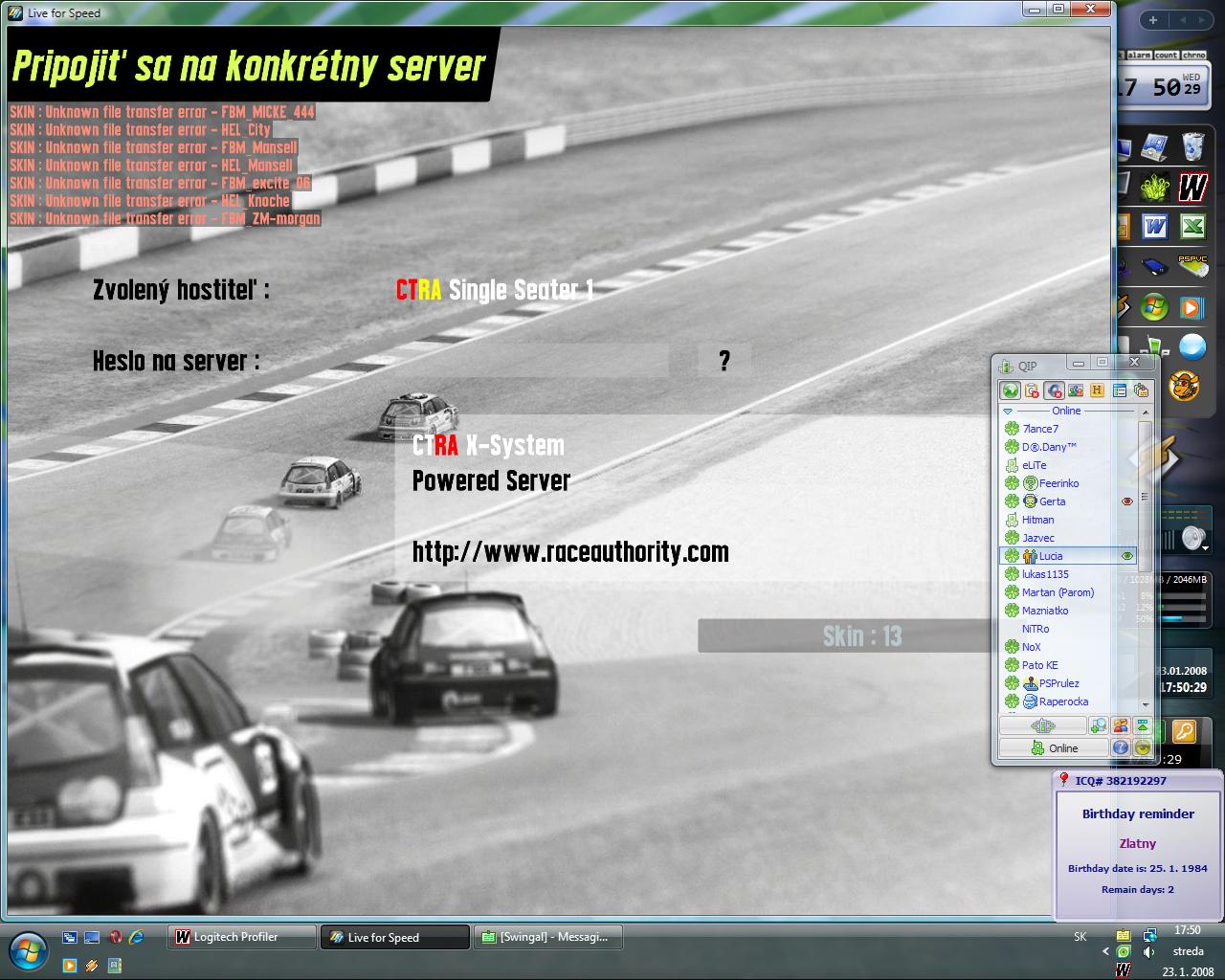Click the sidebar gadget speaker volume icon
Viewport: 1225px width, 980px height.
point(1193,539)
